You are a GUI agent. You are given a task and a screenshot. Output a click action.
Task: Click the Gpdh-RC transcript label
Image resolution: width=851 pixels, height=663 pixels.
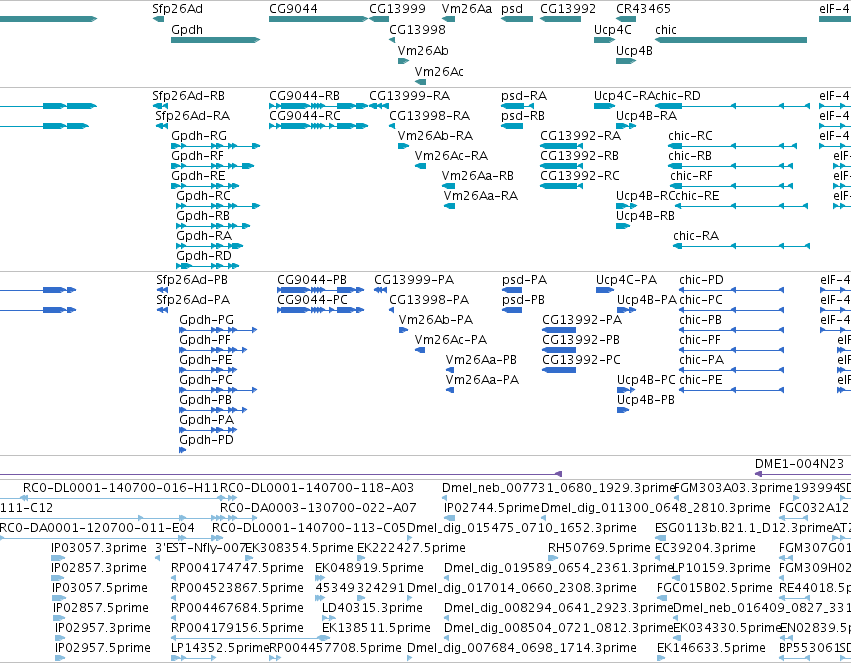(204, 195)
